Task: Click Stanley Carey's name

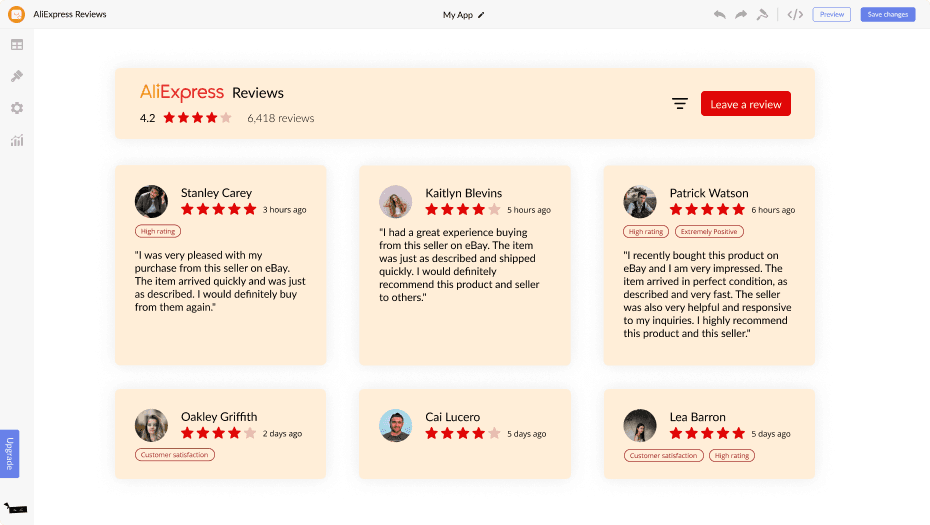Action: click(x=216, y=193)
